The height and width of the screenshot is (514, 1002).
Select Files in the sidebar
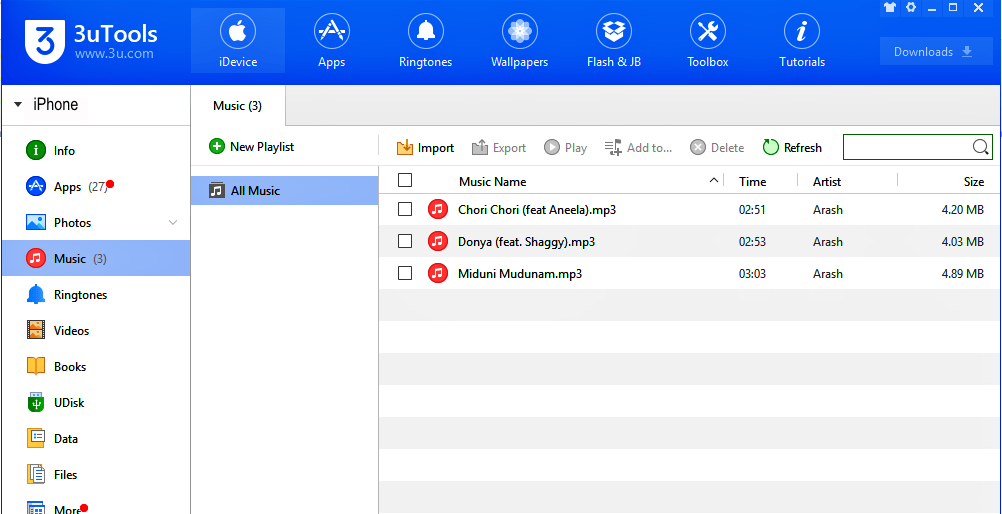(96, 474)
